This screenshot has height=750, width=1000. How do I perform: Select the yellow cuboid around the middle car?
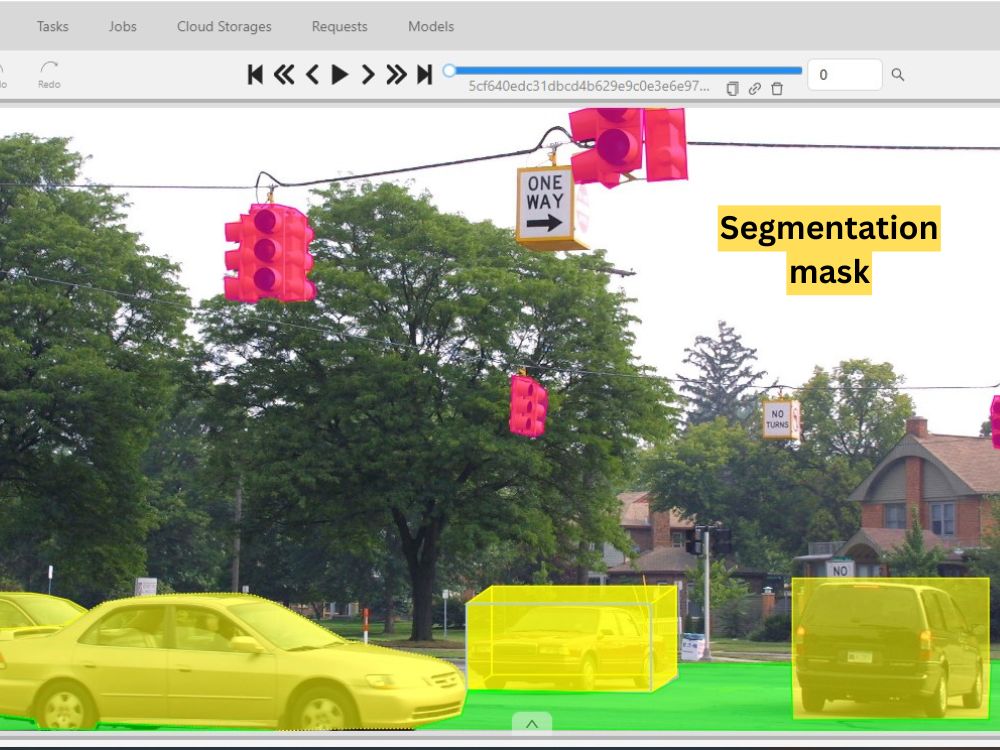571,639
